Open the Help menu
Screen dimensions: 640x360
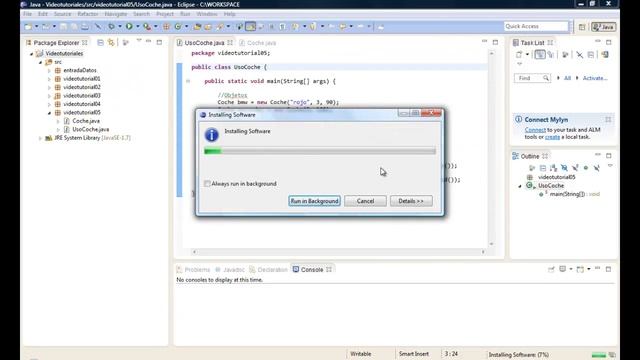[229, 14]
